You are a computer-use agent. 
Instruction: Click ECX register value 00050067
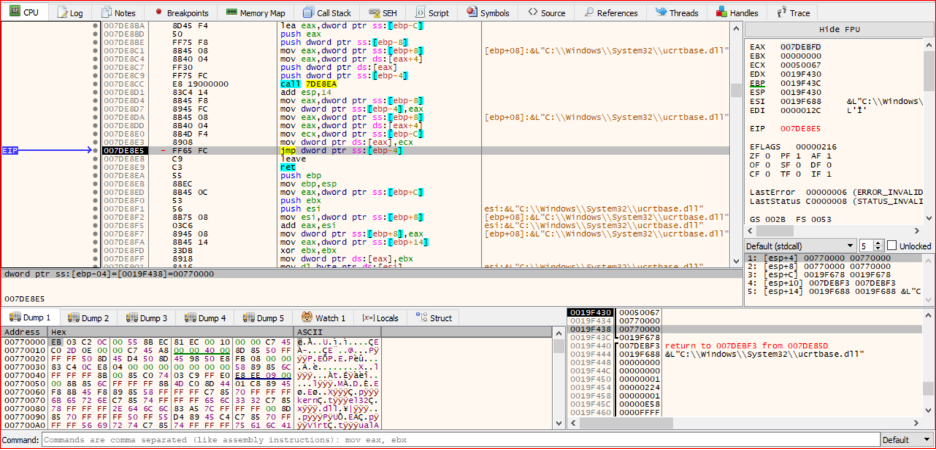tap(800, 65)
